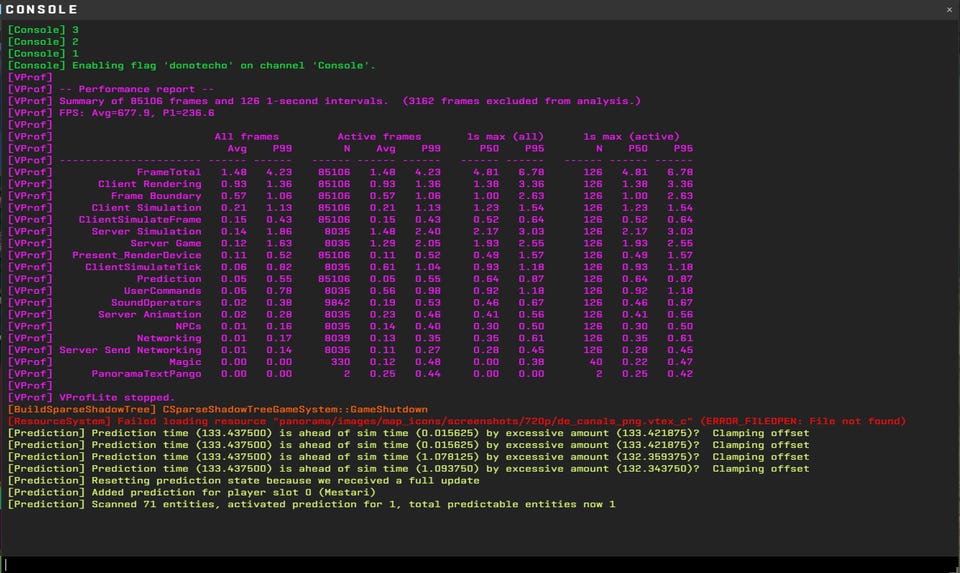
Task: Select the "-- Performance report --" line
Action: [x=111, y=89]
